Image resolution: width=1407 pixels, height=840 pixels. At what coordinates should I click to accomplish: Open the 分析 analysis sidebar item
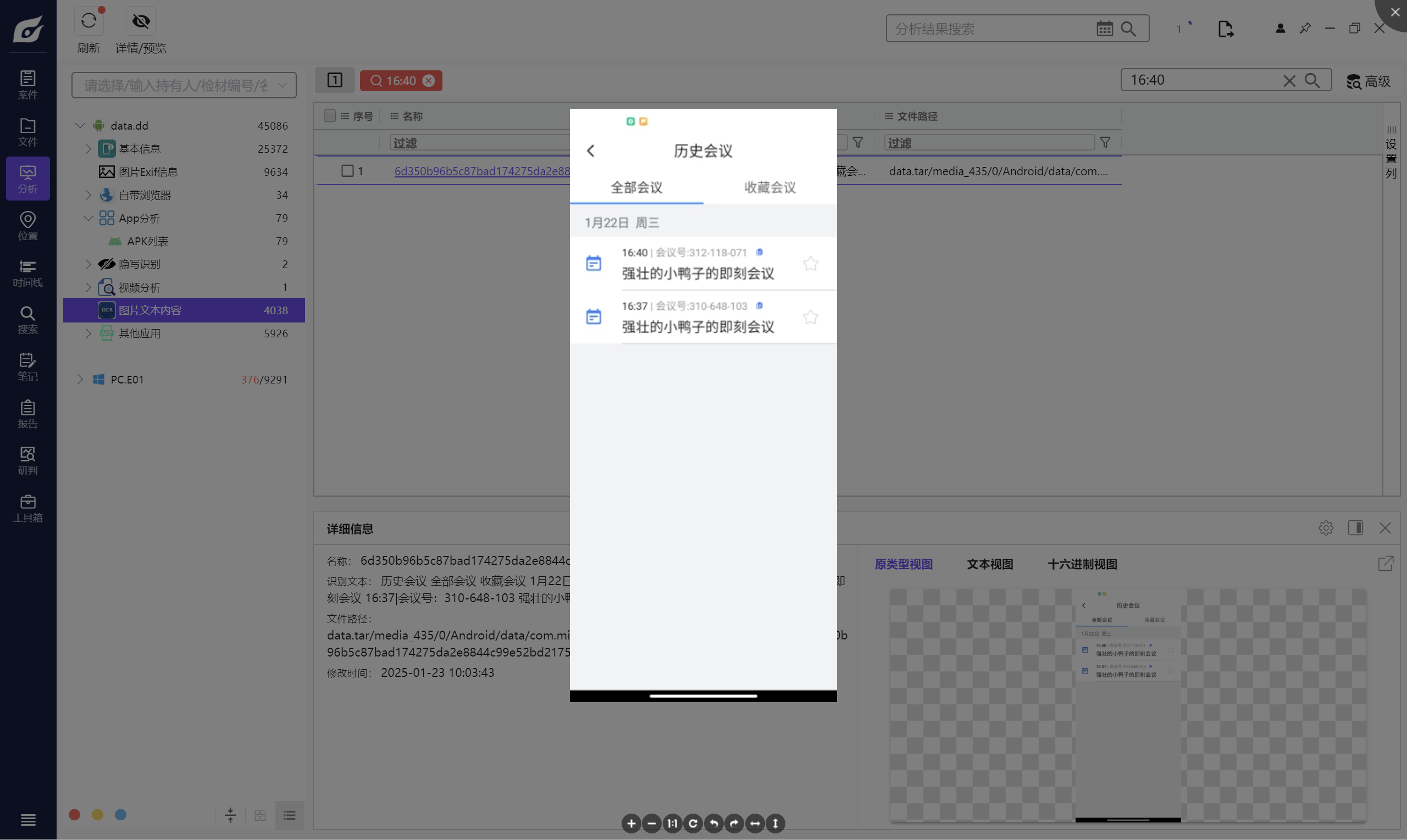27,179
